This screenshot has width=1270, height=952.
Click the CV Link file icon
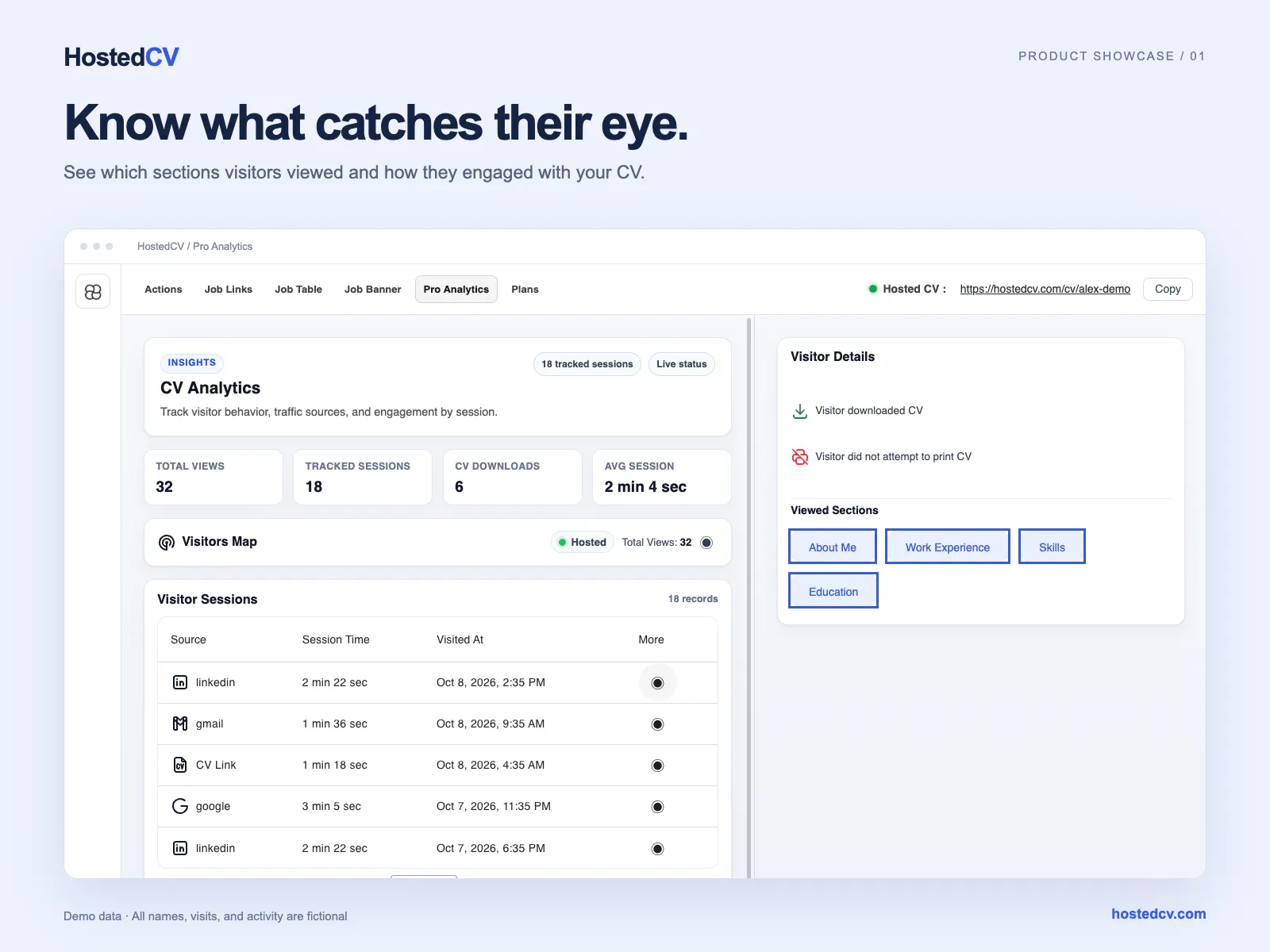tap(180, 765)
